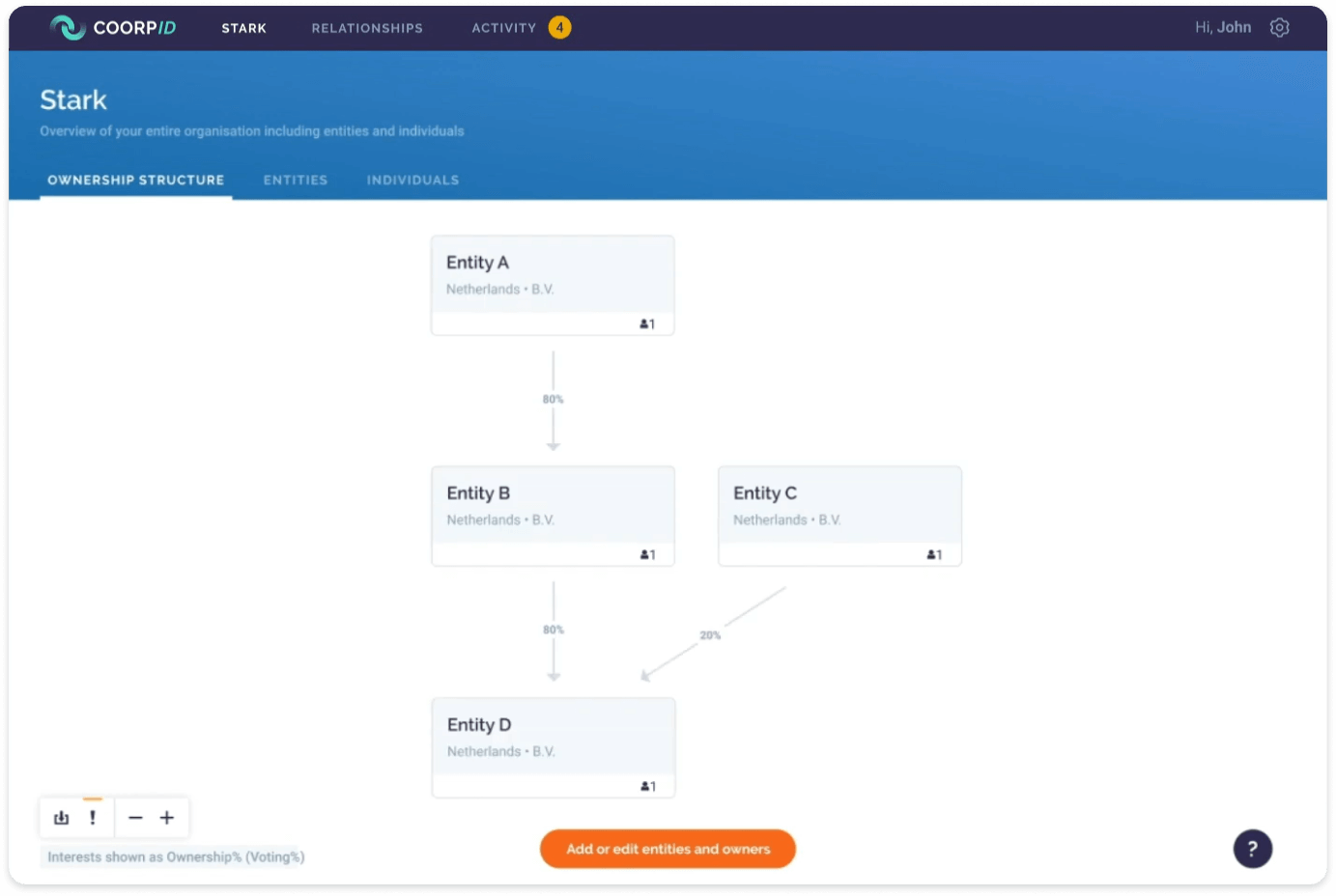Click the Activity notification badge showing 4
This screenshot has width=1336, height=896.
(x=557, y=28)
